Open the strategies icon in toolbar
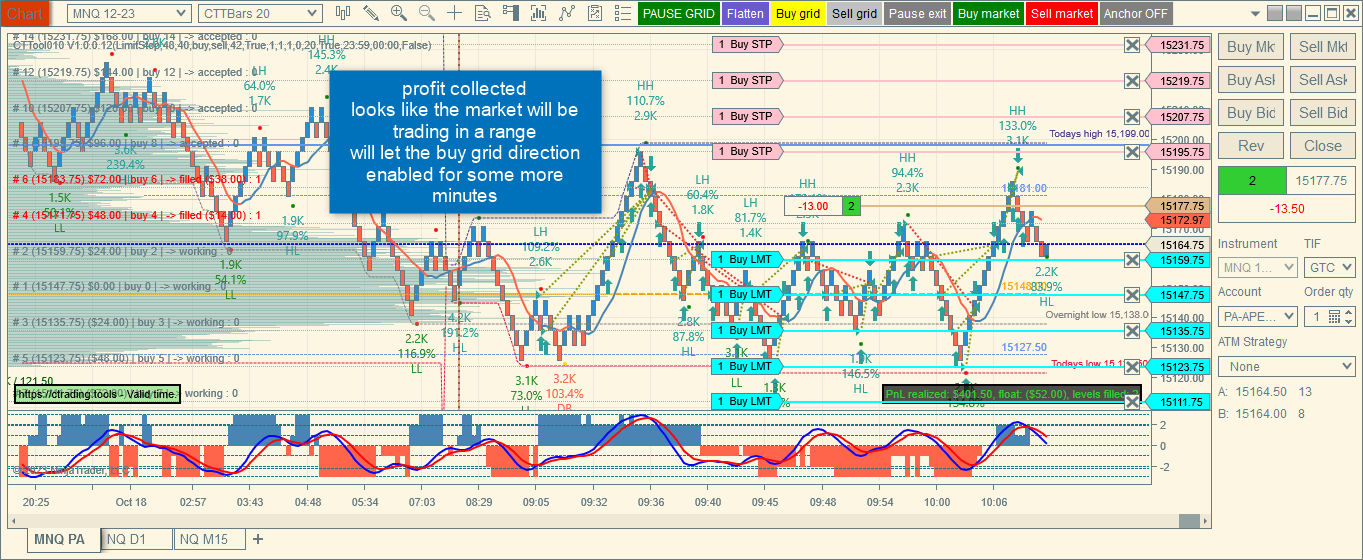 coord(595,13)
